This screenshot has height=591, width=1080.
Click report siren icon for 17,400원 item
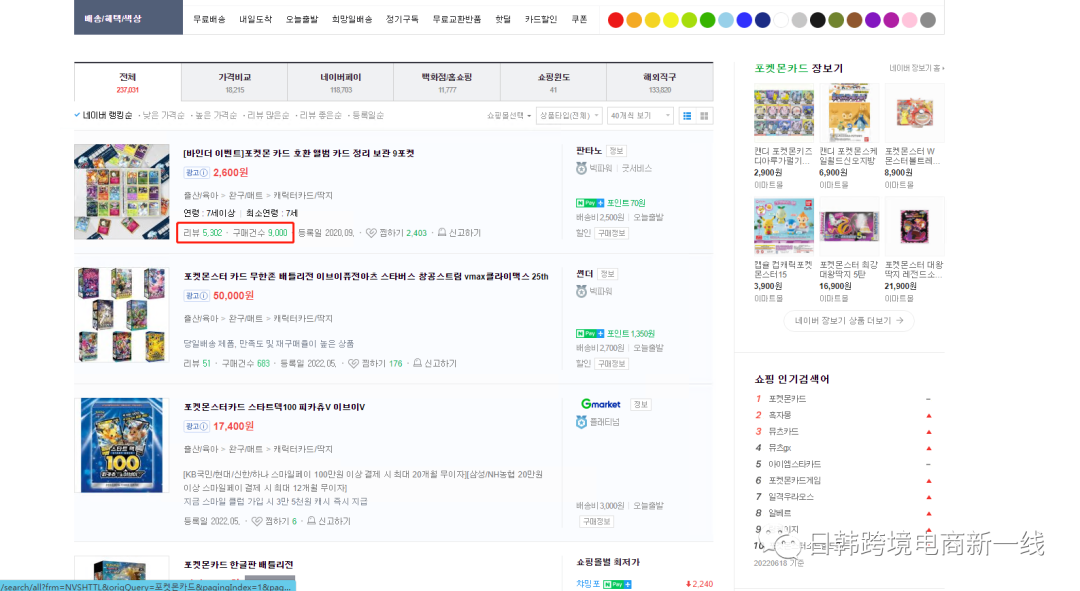(x=311, y=521)
